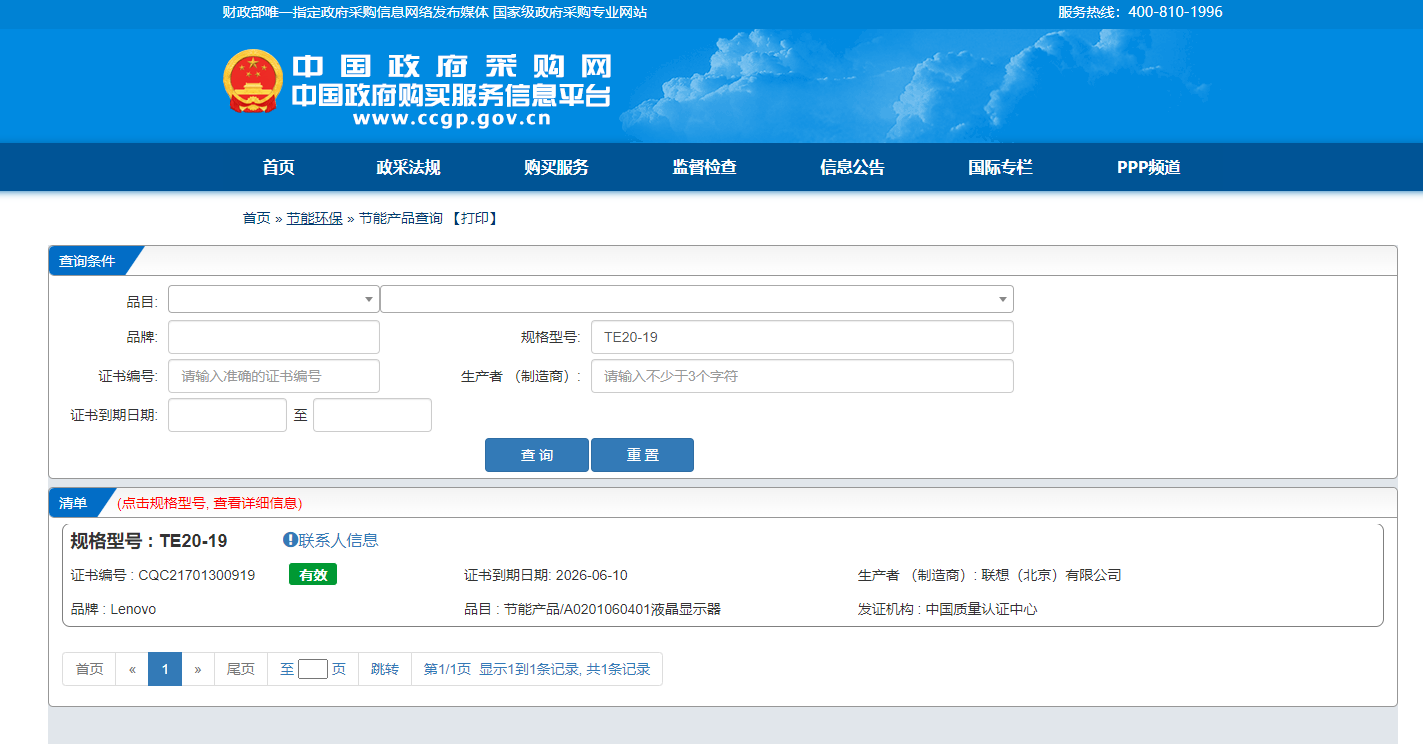
Task: Open the PPP频道 navigation menu
Action: 1146,167
